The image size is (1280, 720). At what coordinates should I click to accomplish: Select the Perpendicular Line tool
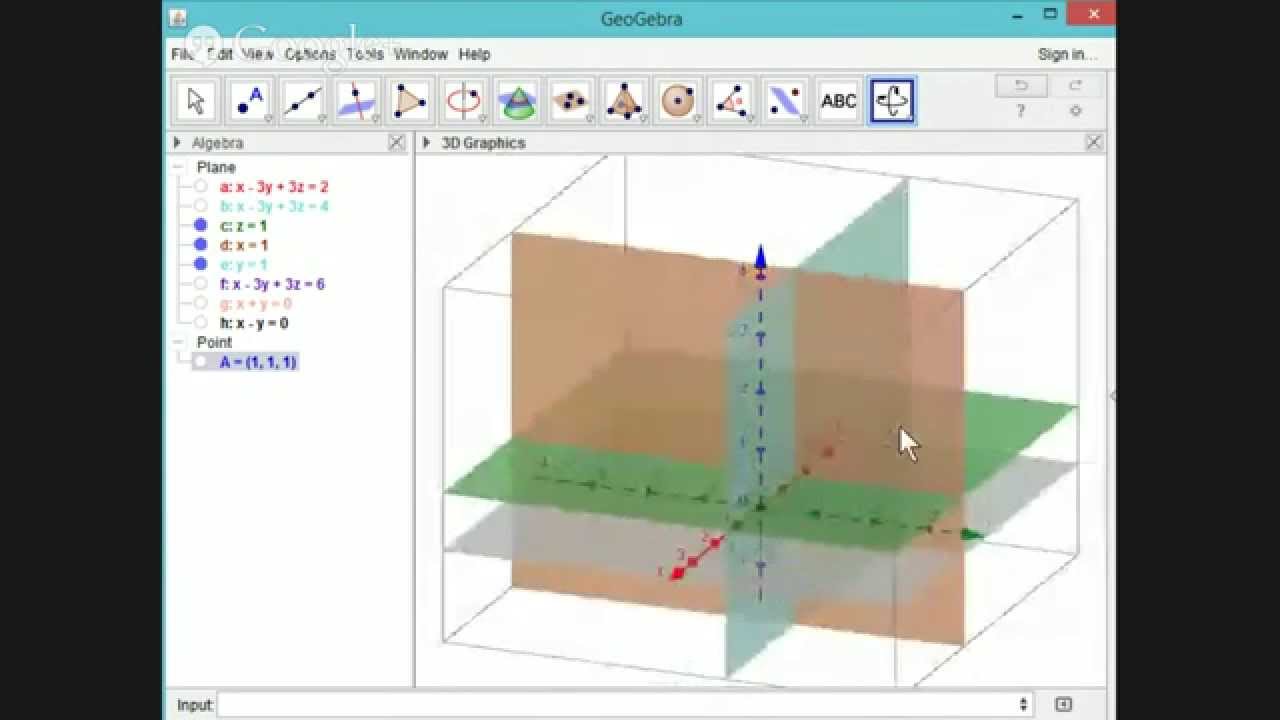tap(356, 101)
